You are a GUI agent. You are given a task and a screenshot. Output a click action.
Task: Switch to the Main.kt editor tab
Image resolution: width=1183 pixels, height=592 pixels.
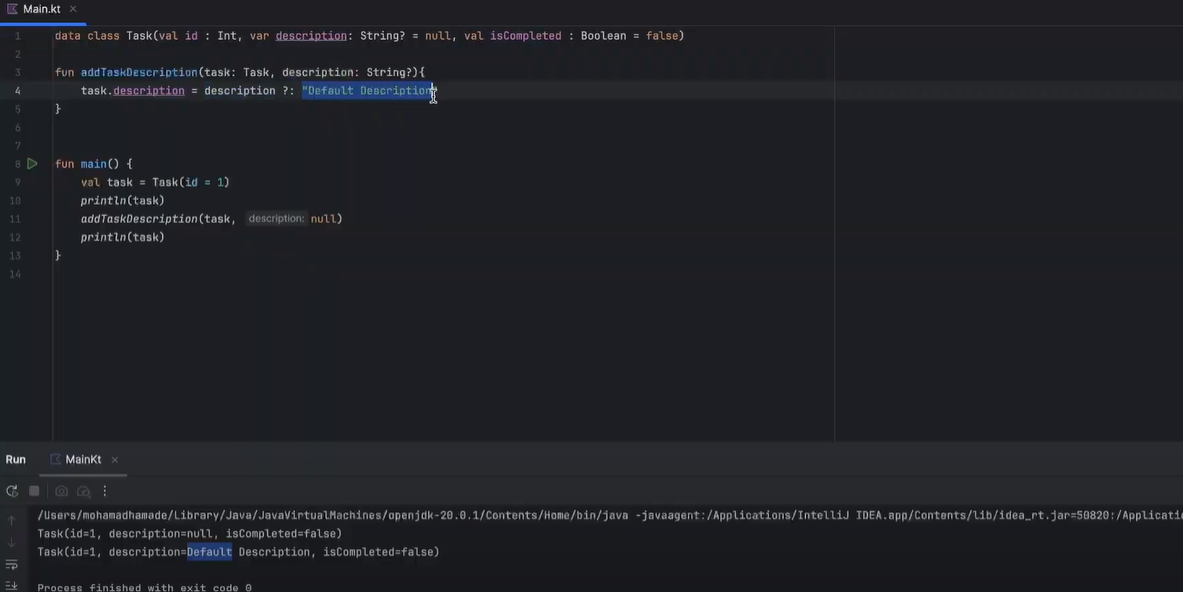(x=40, y=9)
